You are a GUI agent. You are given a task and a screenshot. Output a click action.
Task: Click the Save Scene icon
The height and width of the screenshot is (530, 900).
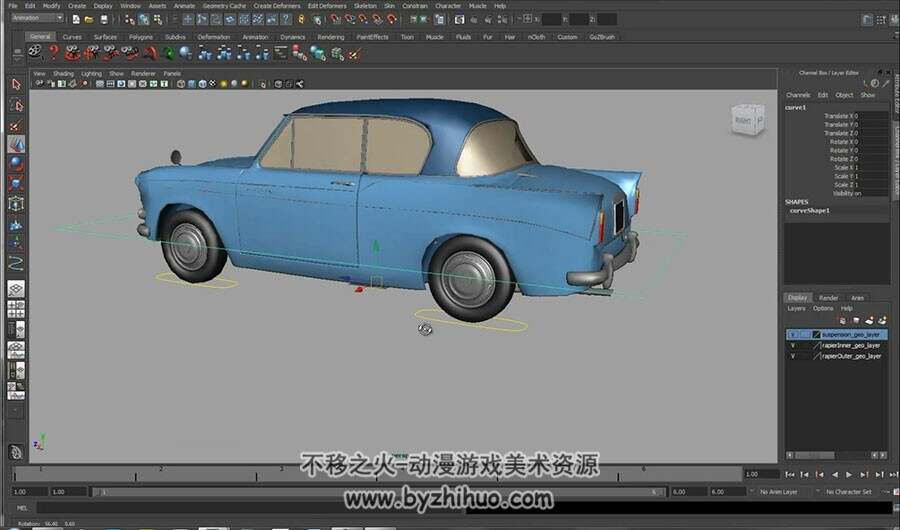(x=104, y=20)
